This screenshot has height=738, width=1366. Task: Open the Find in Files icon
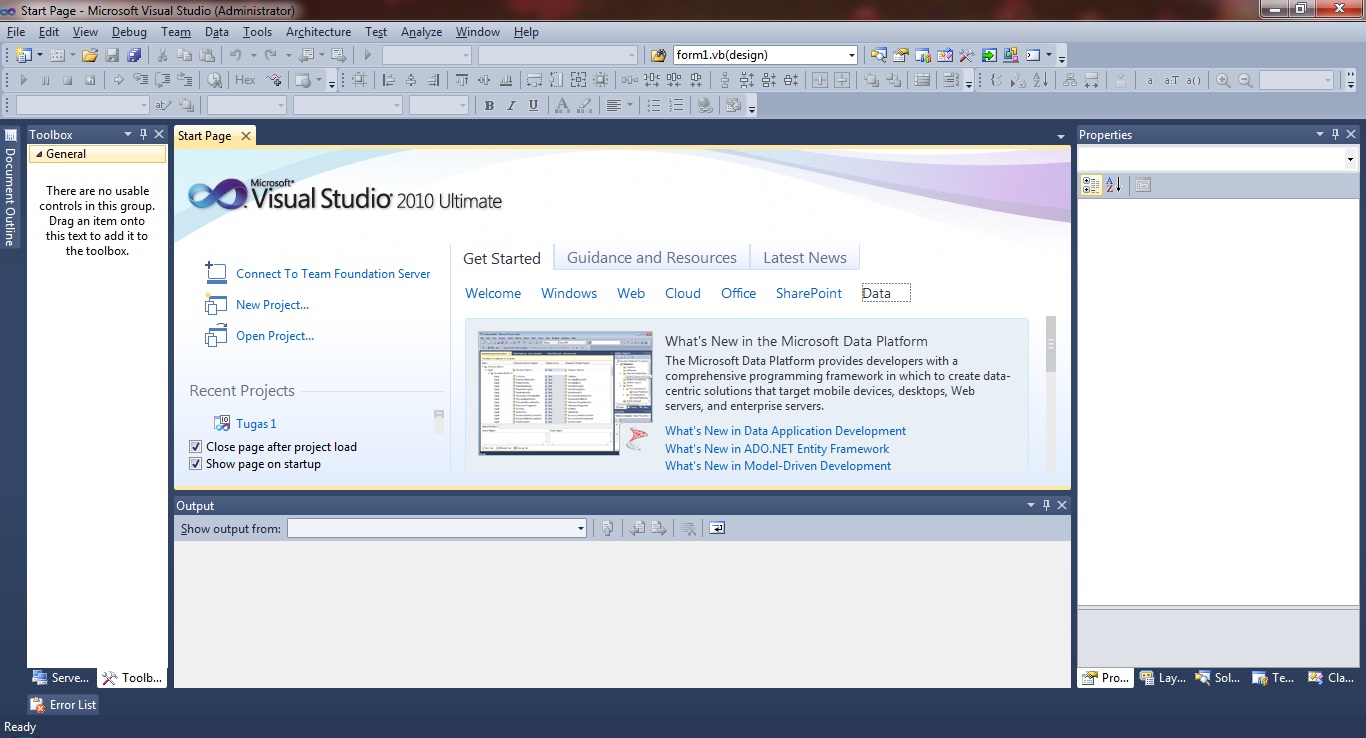tap(658, 55)
